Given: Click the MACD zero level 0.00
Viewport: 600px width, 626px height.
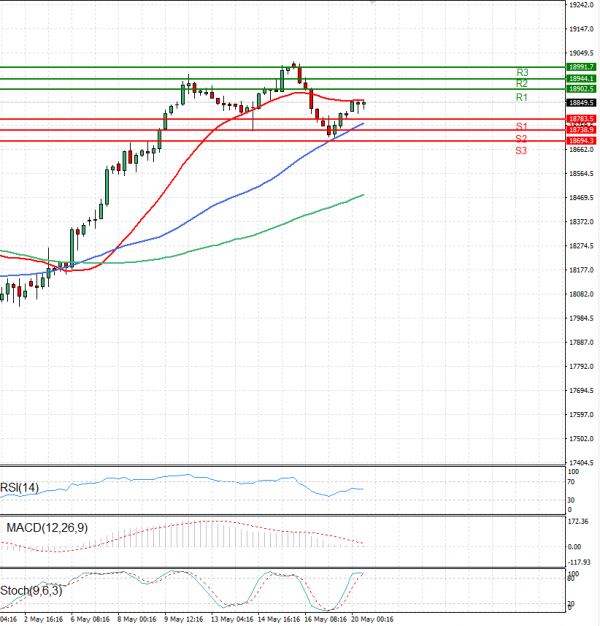Looking at the screenshot, I should 574,547.
